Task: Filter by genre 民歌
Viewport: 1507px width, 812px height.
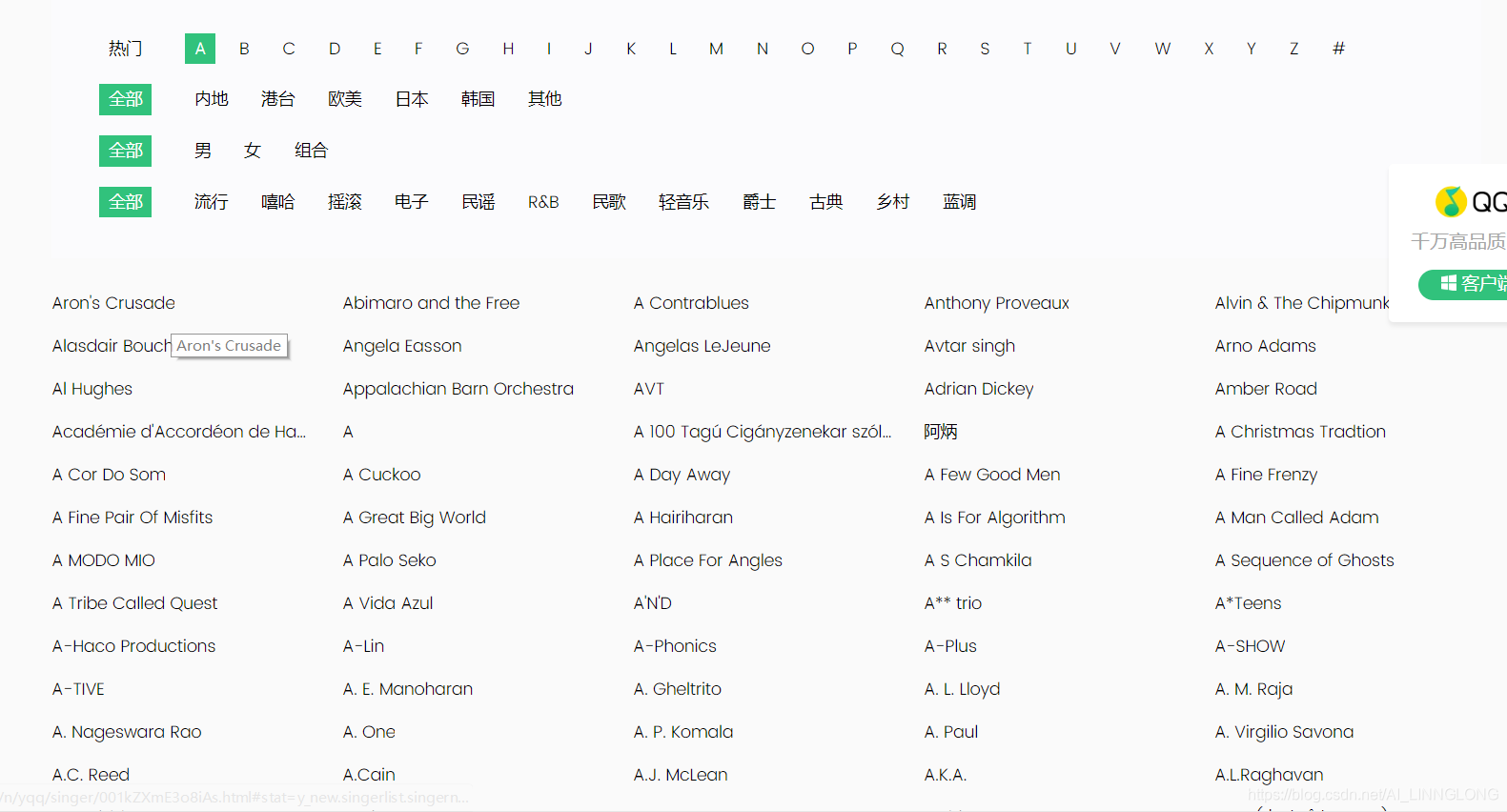Action: point(609,202)
